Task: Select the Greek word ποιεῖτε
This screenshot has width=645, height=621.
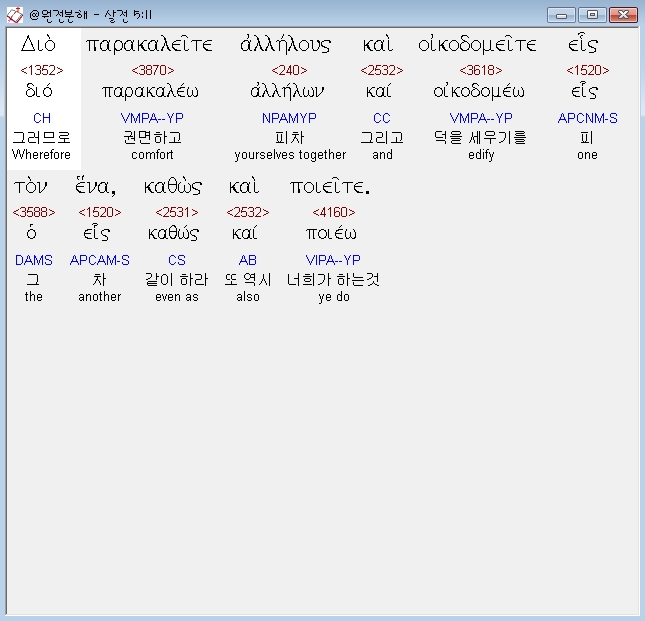Action: 330,187
